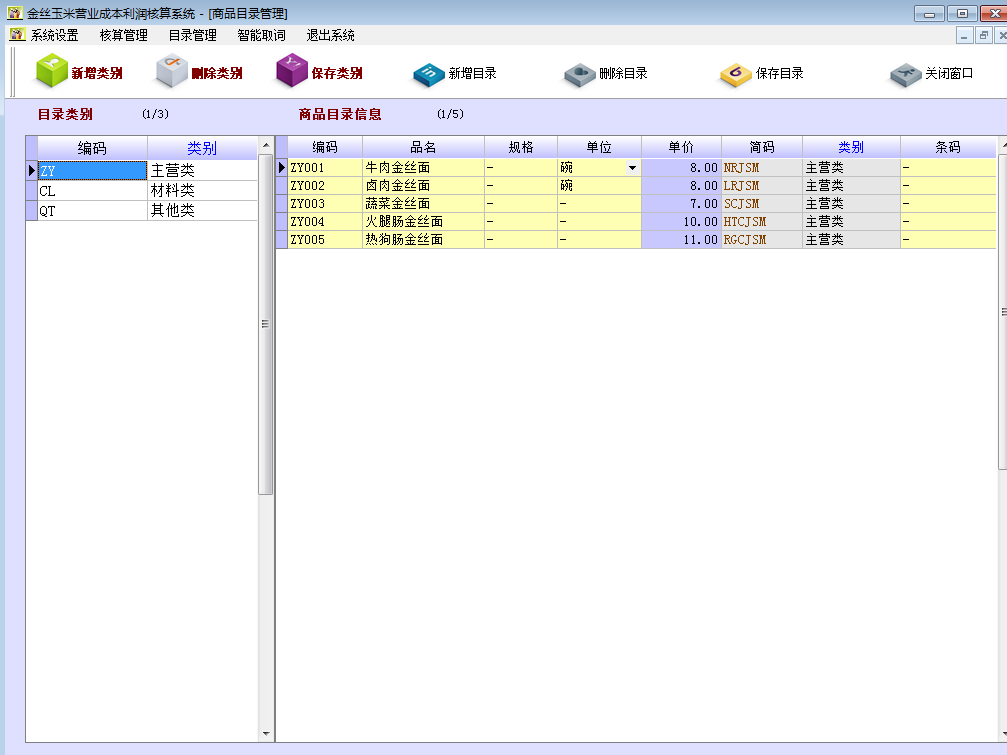This screenshot has height=755, width=1007.
Task: Open the 目录管理 menu
Action: 192,35
